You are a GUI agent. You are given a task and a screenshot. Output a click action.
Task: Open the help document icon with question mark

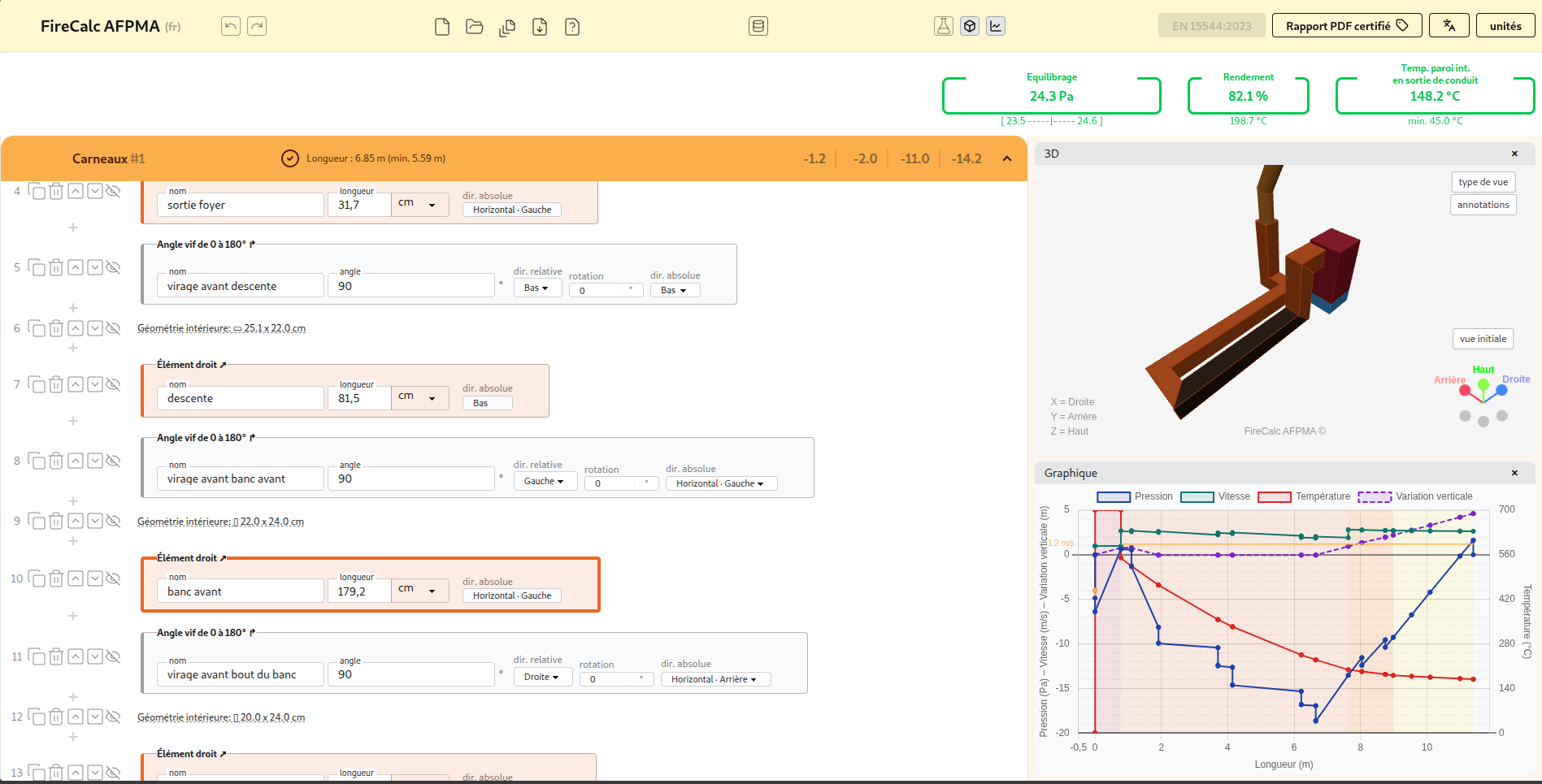click(x=572, y=27)
